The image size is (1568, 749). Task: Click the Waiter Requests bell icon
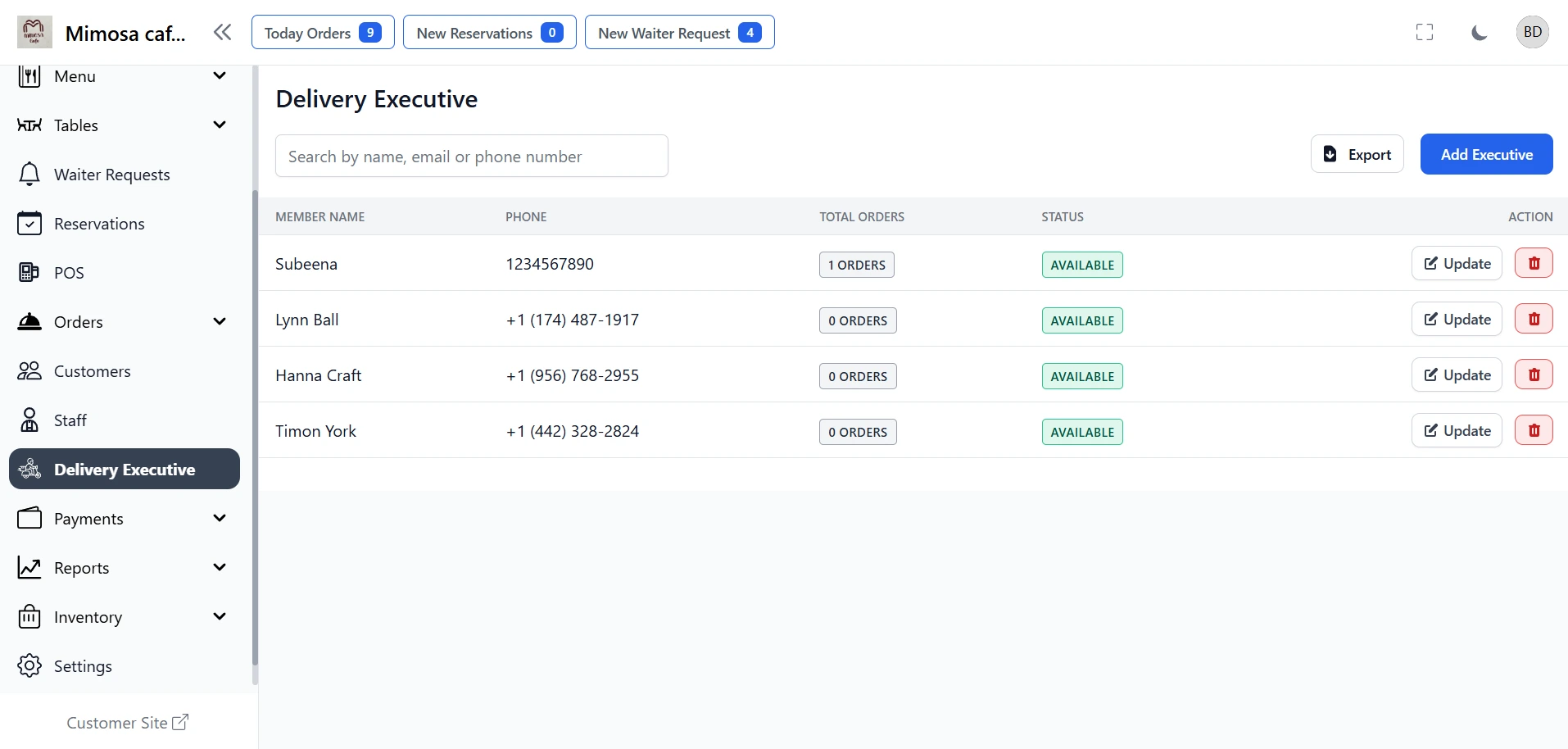pyautogui.click(x=29, y=175)
